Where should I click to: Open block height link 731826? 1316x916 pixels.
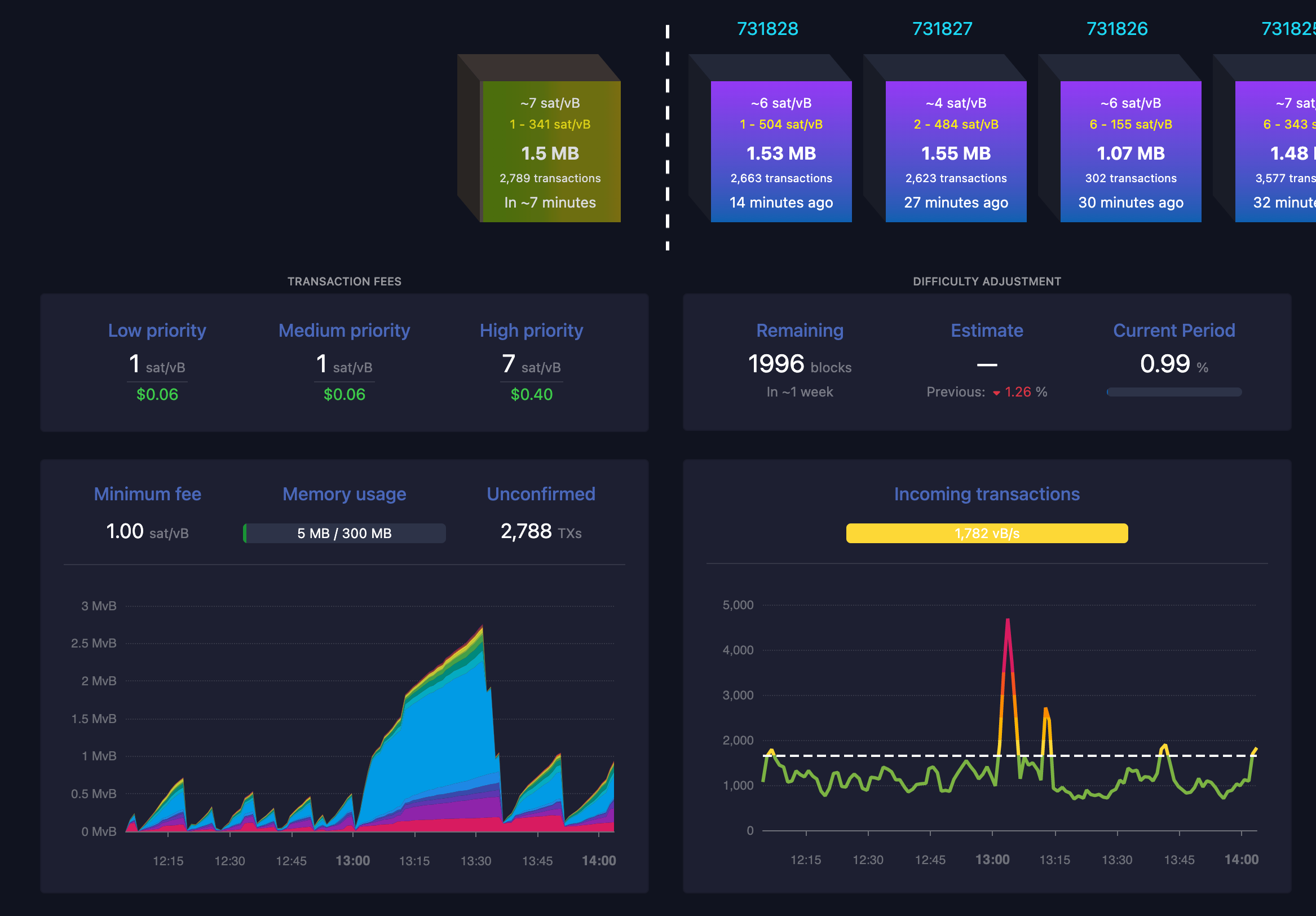(1116, 29)
